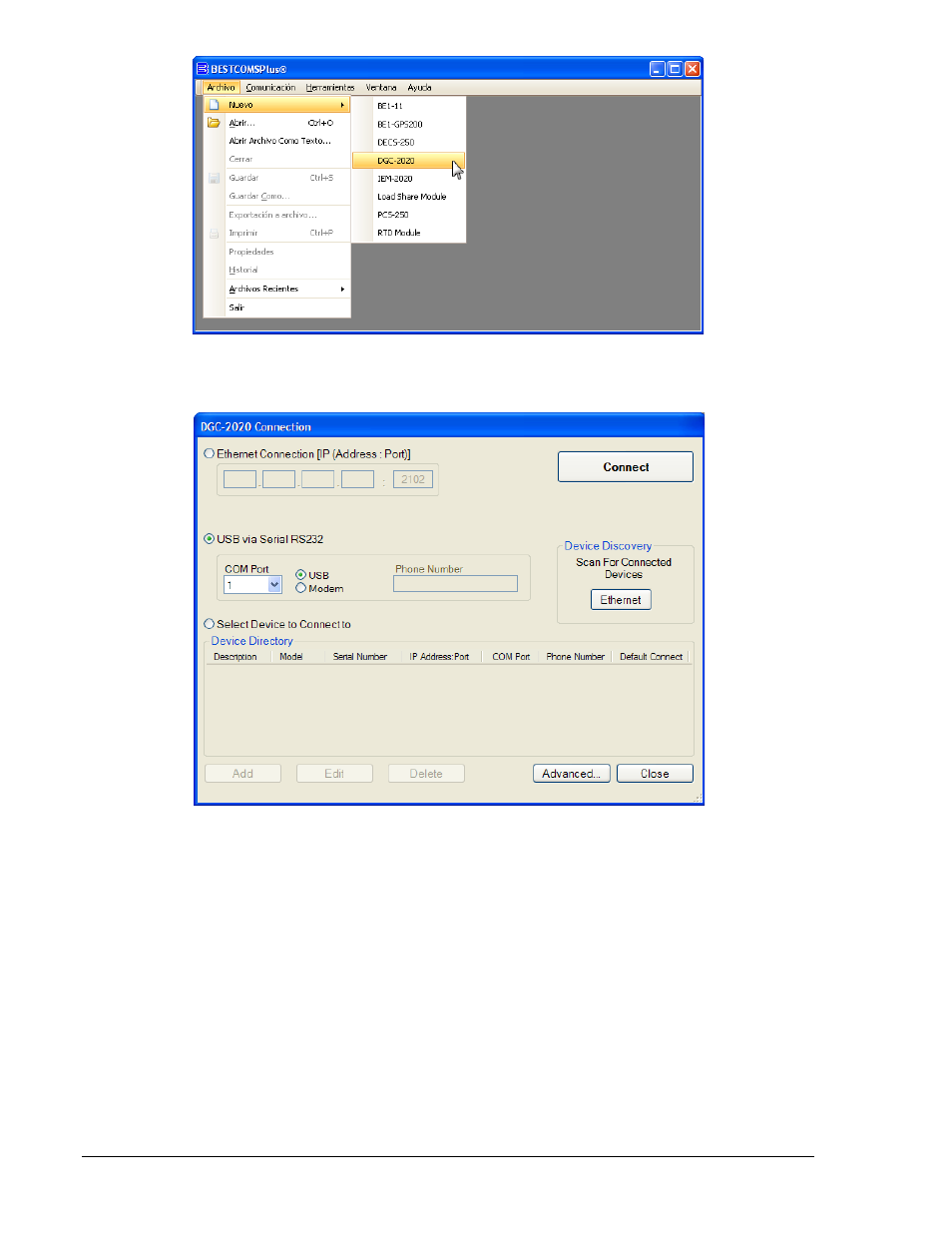The image size is (952, 1233).
Task: Click the Serial Number column header
Action: point(360,657)
